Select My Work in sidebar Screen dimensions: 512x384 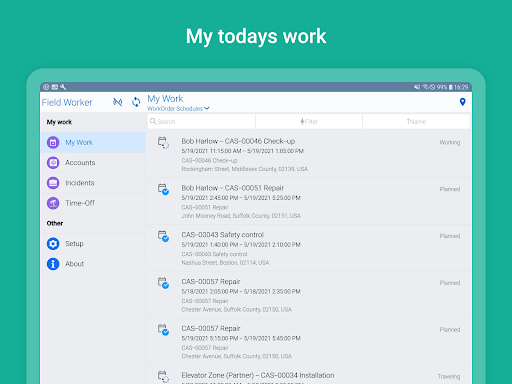[x=93, y=142]
